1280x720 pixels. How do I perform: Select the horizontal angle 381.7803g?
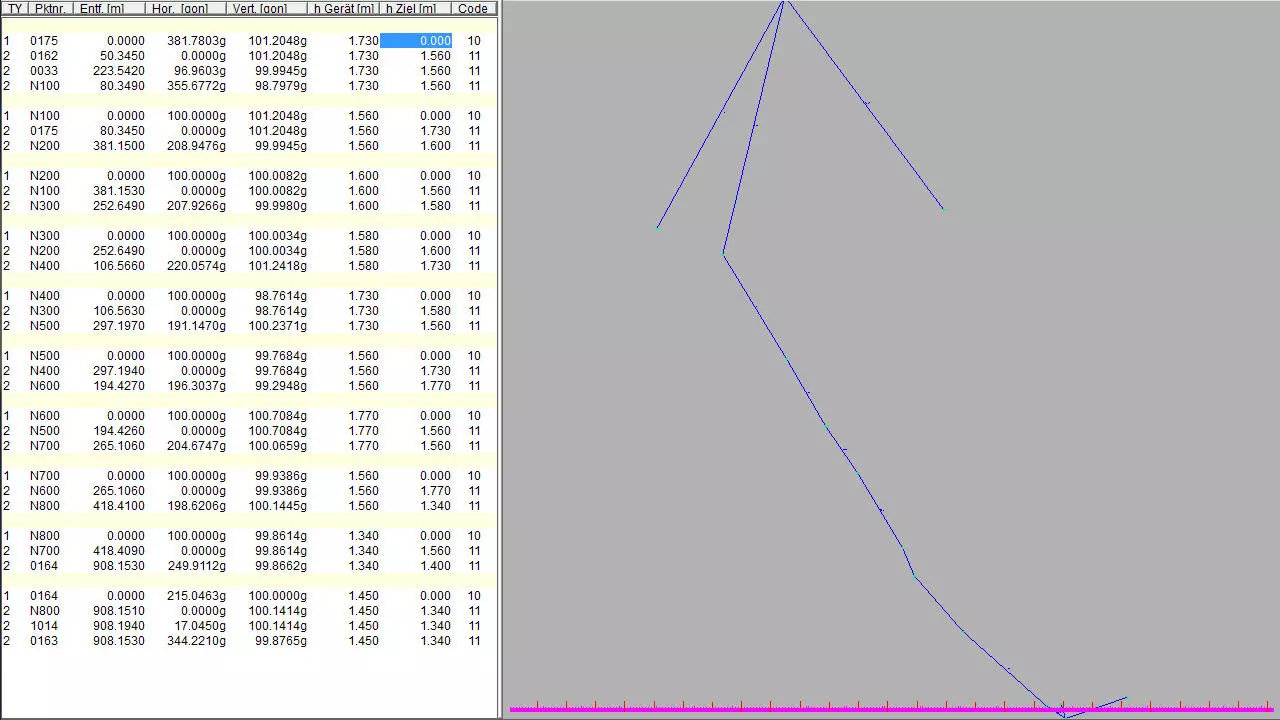pos(196,41)
